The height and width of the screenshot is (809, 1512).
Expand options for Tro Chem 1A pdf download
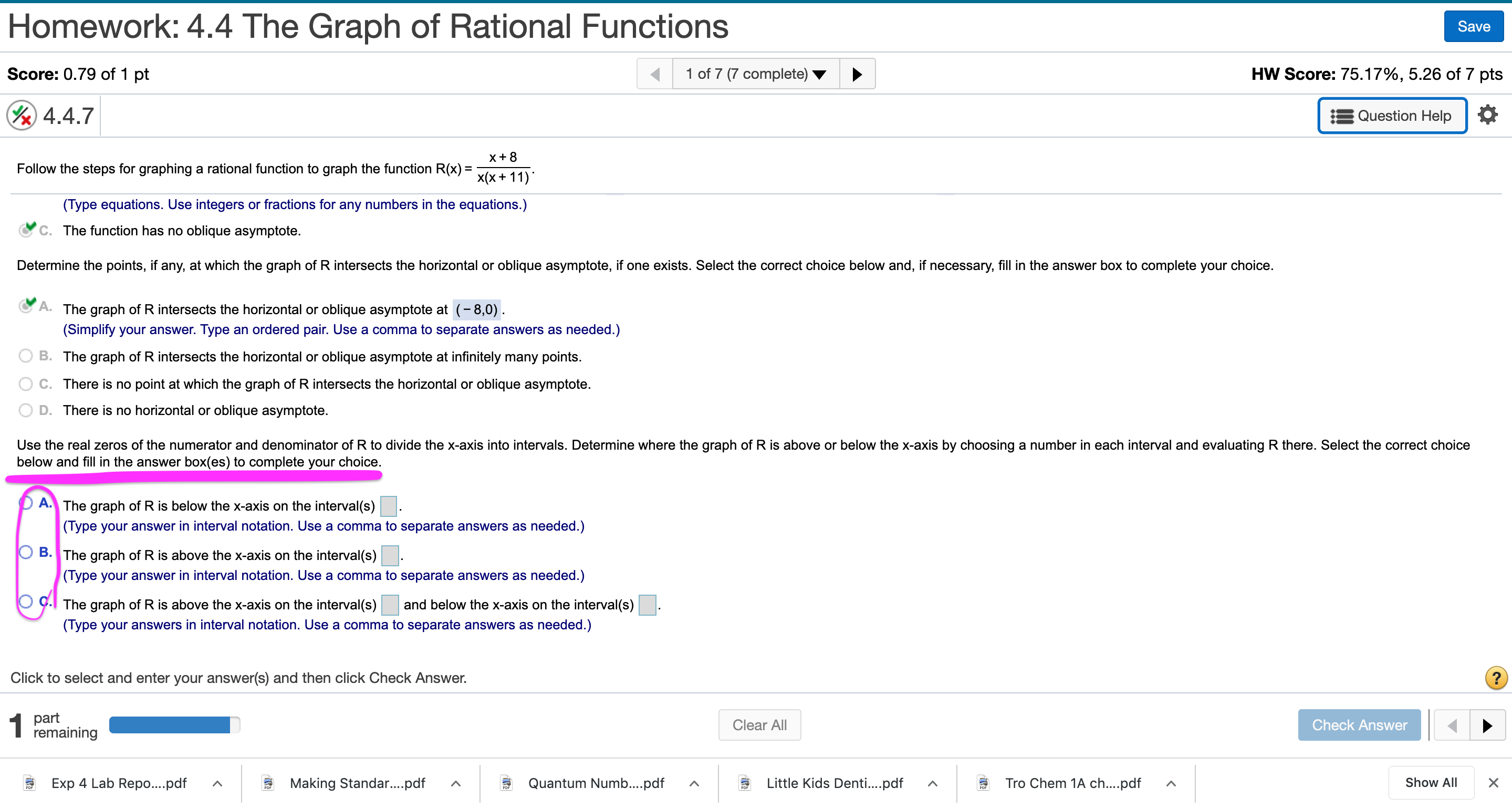click(x=1171, y=783)
